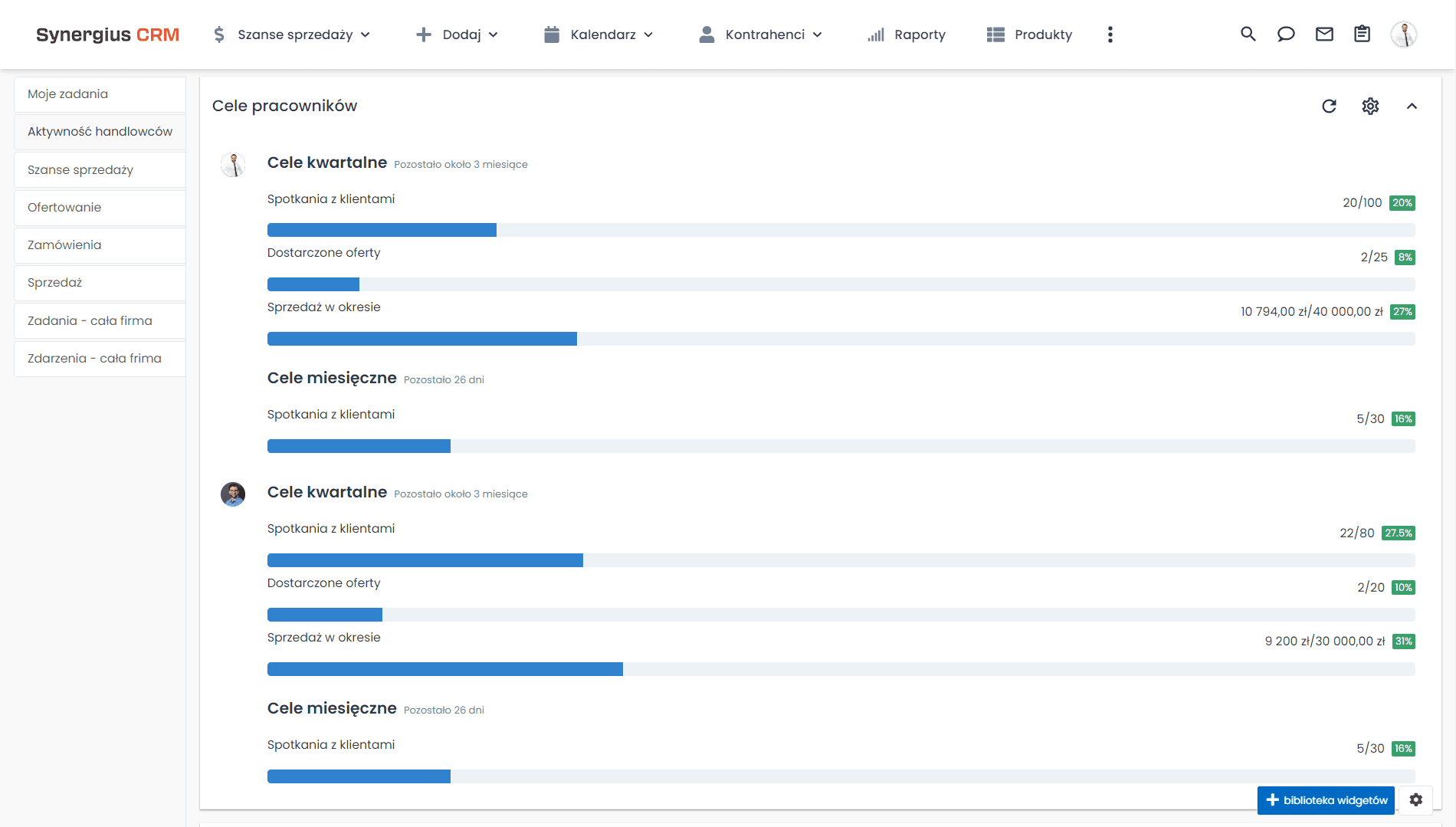The width and height of the screenshot is (1456, 827).
Task: Open Produkty from the top menu
Action: [x=1029, y=34]
